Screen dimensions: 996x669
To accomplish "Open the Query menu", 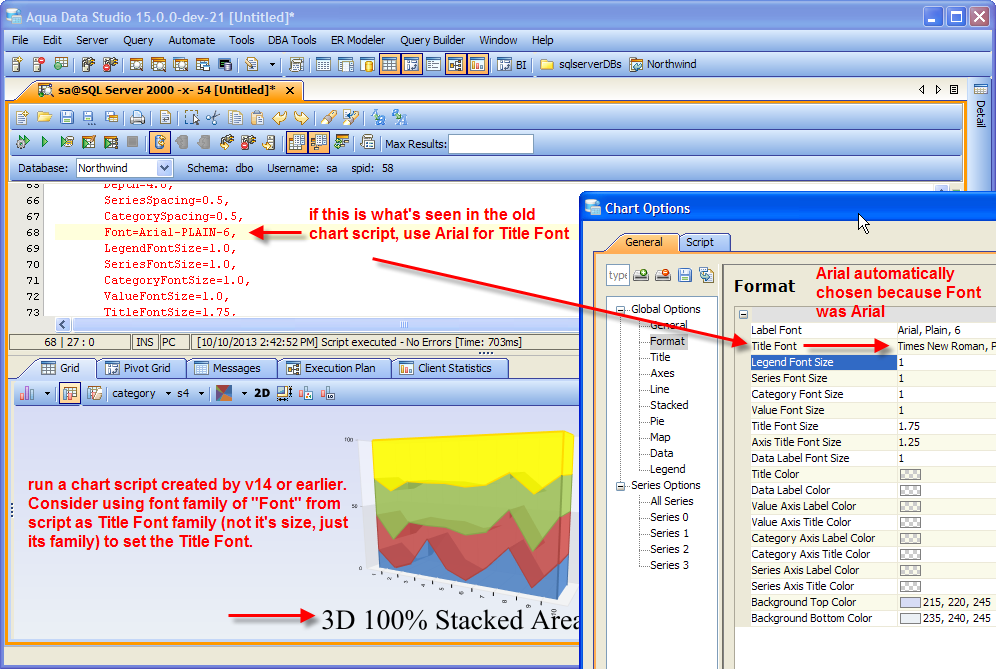I will (x=138, y=40).
